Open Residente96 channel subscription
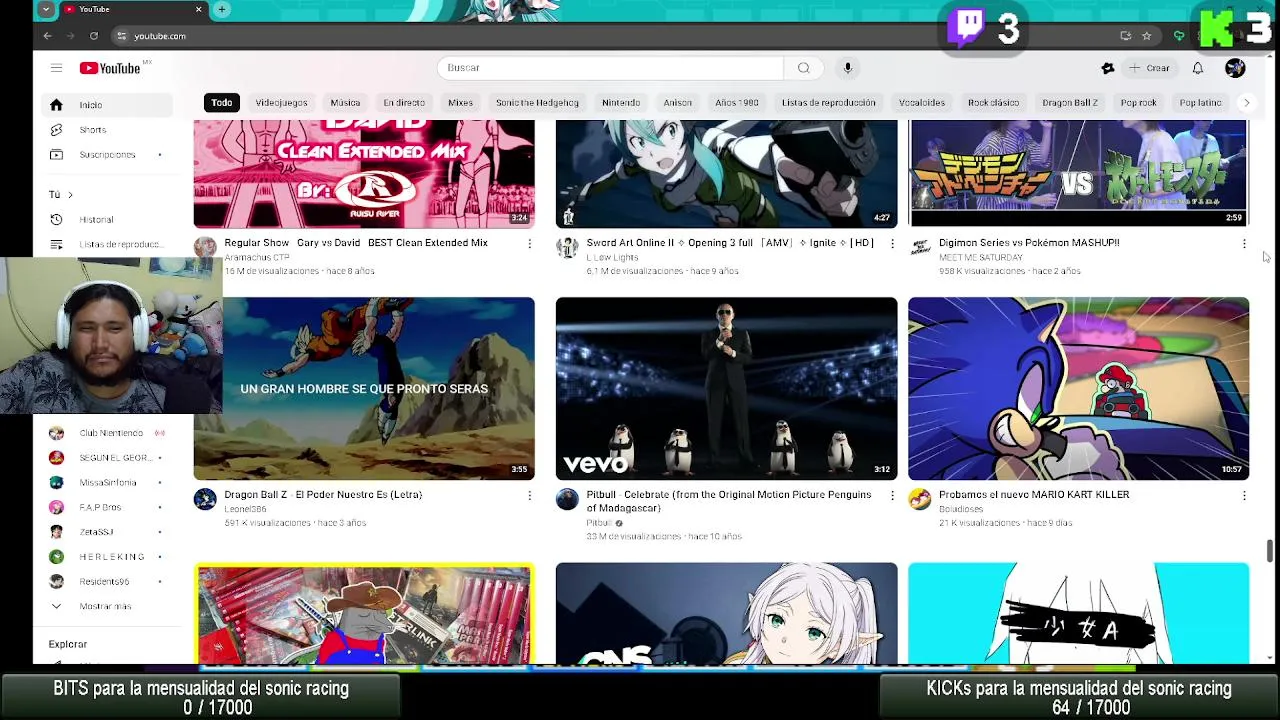 (108, 581)
